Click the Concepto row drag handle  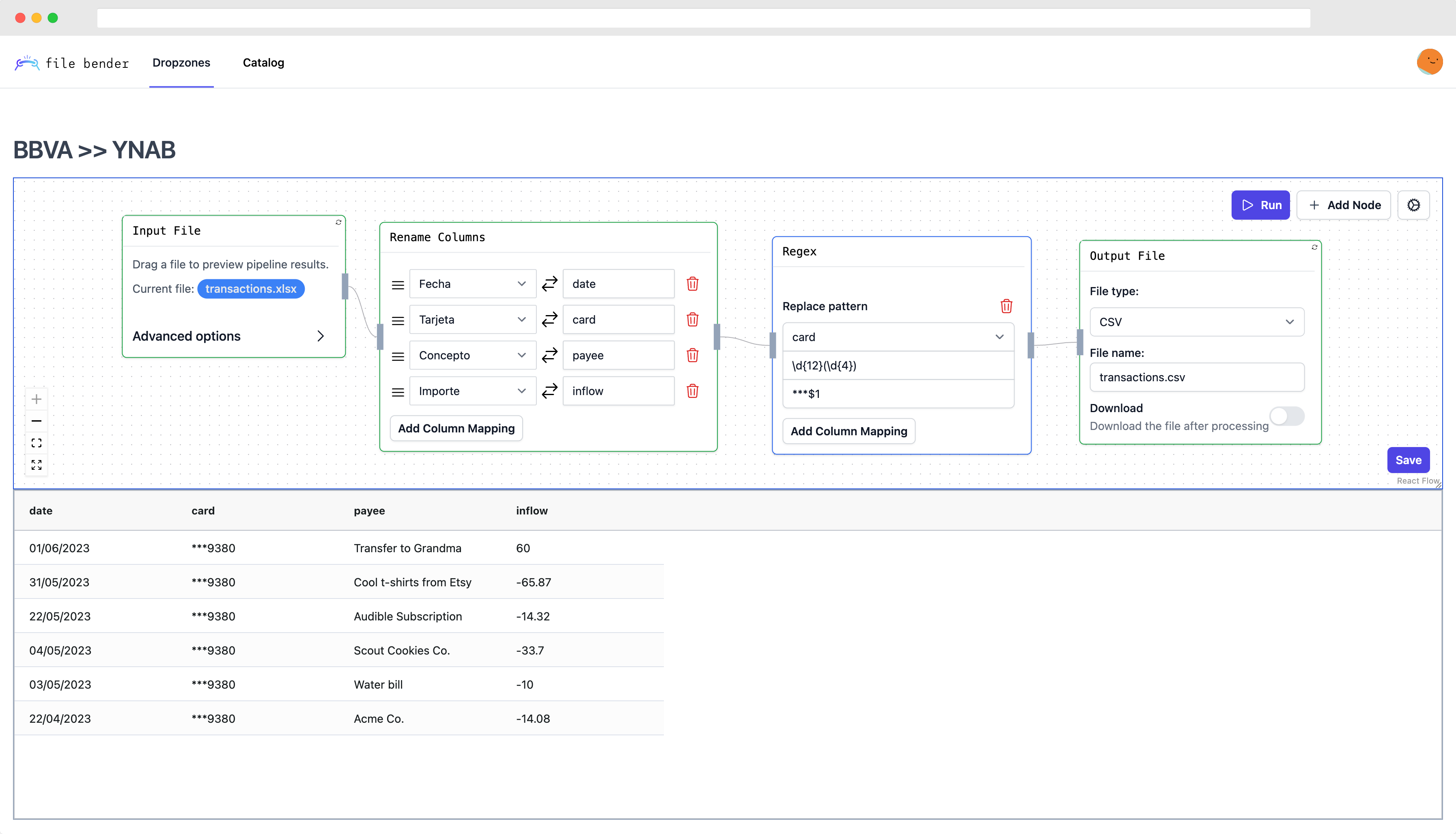point(398,356)
